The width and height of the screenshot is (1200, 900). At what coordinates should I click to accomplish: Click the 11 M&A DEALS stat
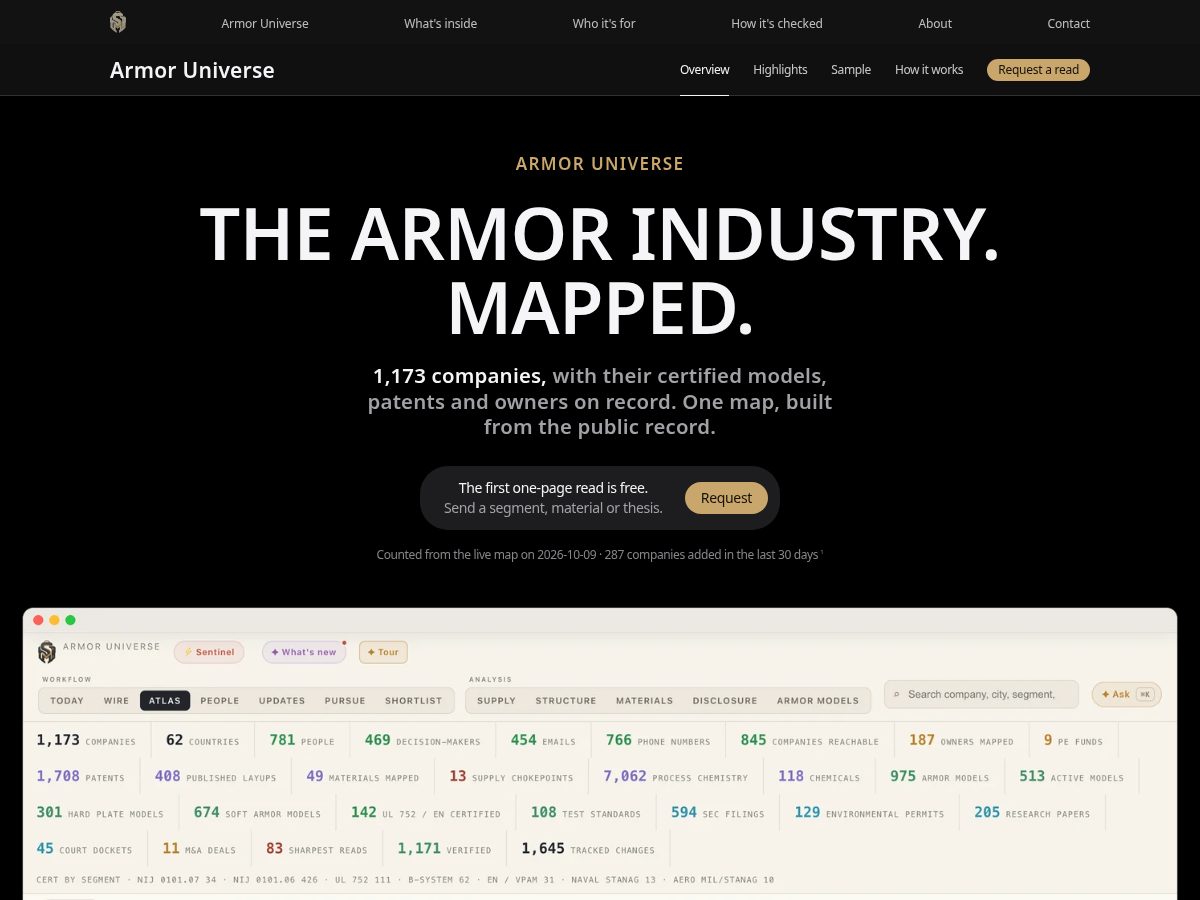coord(199,849)
